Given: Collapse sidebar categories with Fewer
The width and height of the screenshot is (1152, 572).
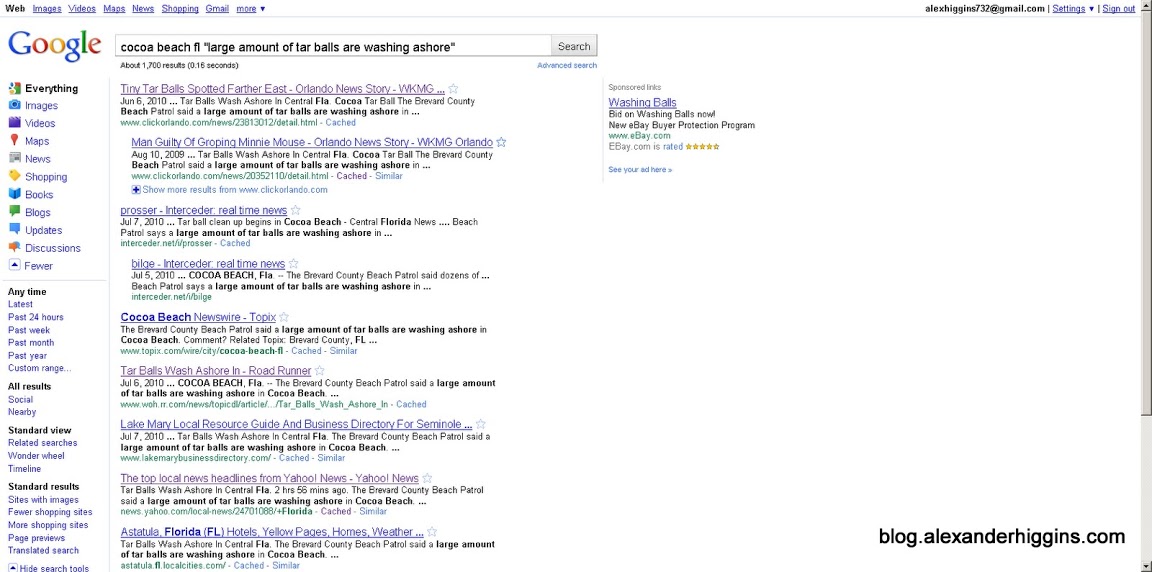Looking at the screenshot, I should [30, 266].
